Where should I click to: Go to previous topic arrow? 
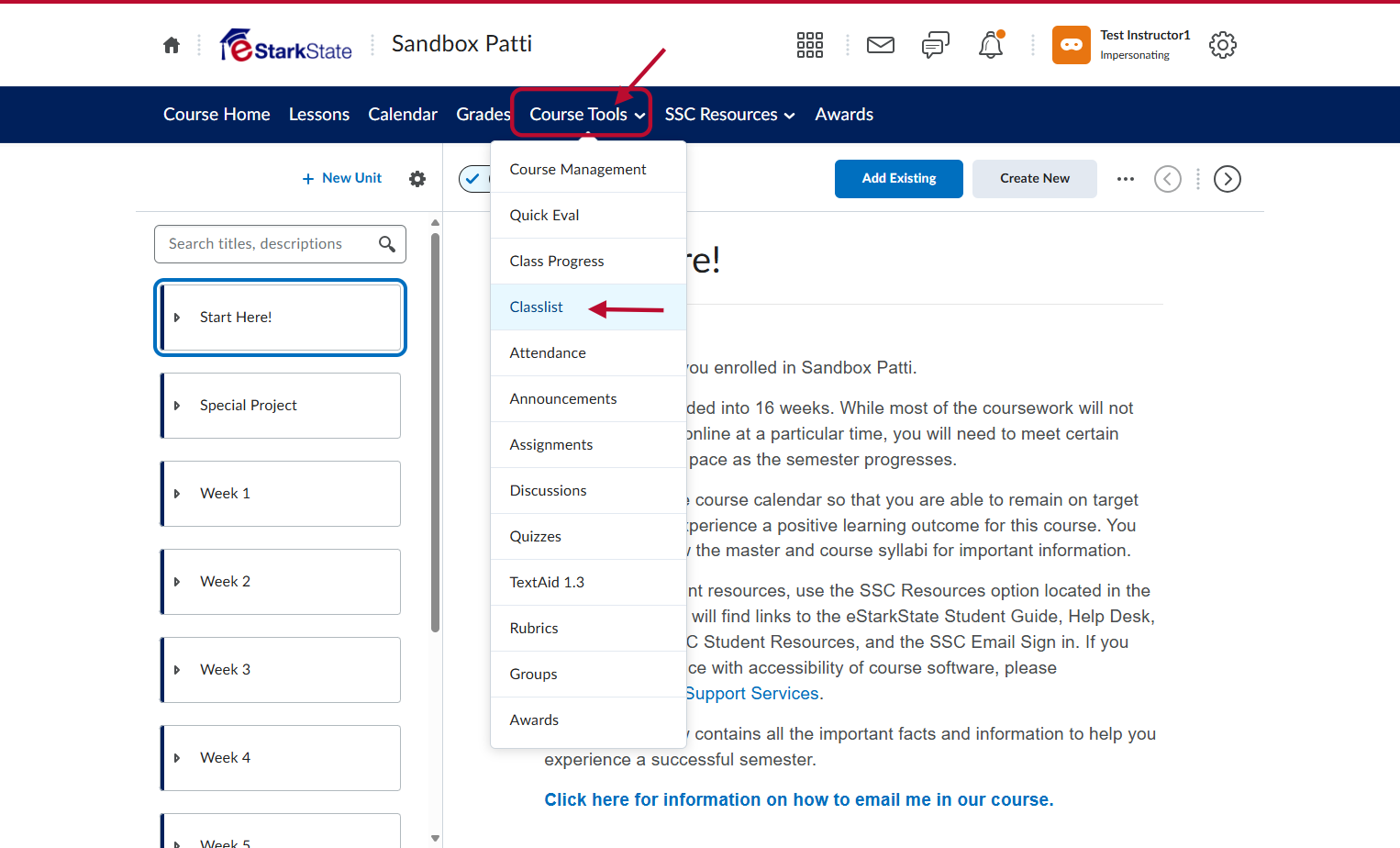click(1168, 179)
